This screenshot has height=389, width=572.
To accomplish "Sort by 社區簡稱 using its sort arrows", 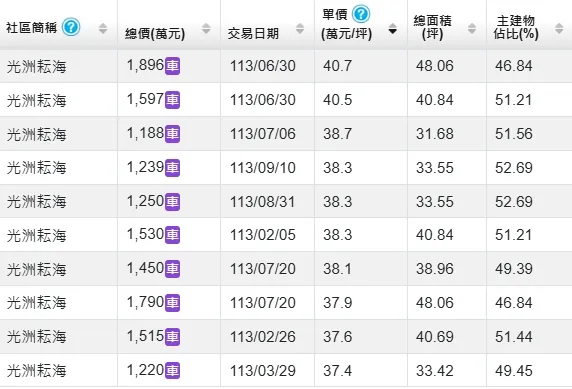I will point(103,28).
